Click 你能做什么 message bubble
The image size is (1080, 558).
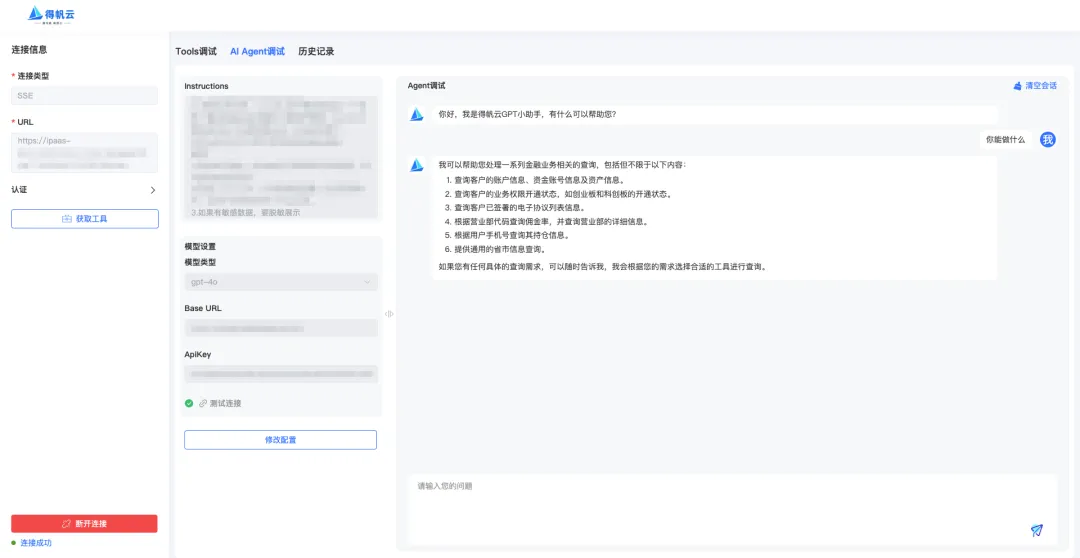[1006, 140]
